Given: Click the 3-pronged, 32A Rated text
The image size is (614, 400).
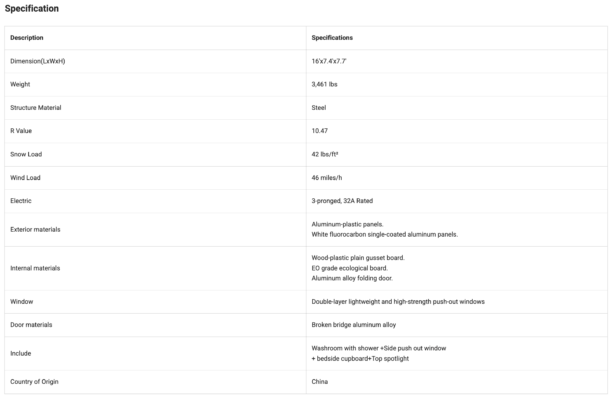Looking at the screenshot, I should 342,201.
